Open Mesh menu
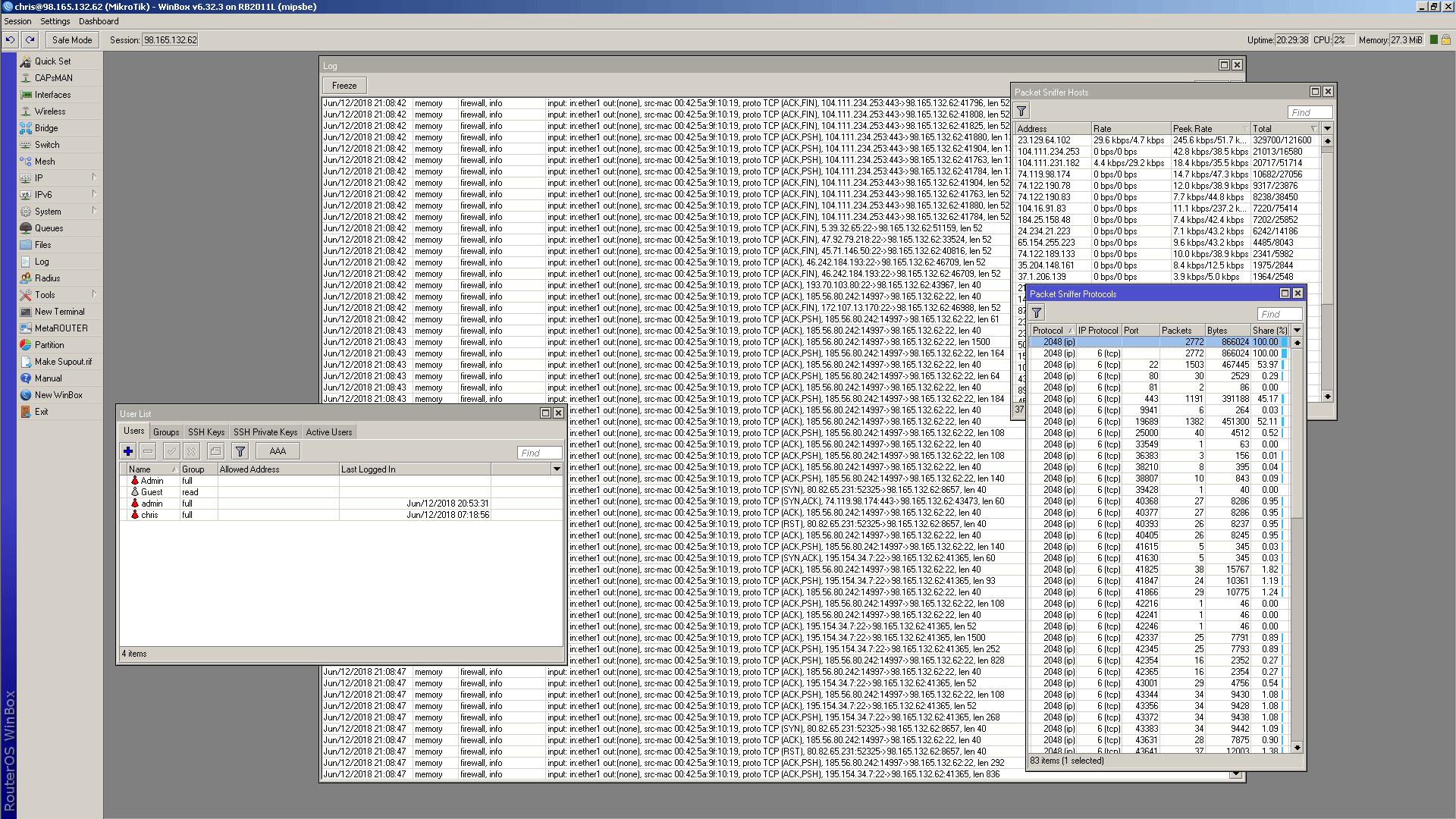Image resolution: width=1456 pixels, height=819 pixels. [45, 162]
